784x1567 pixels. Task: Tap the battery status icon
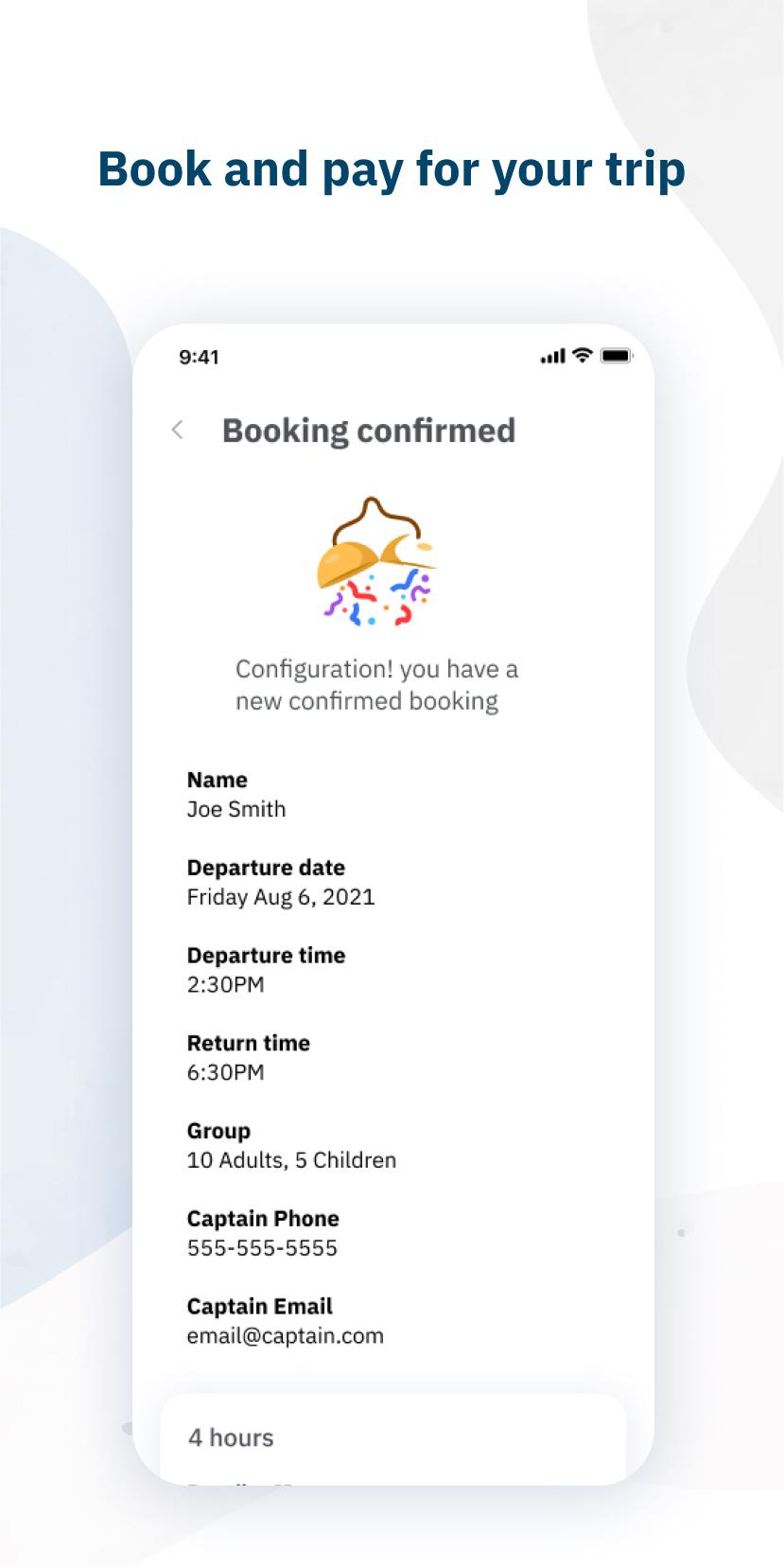(616, 356)
